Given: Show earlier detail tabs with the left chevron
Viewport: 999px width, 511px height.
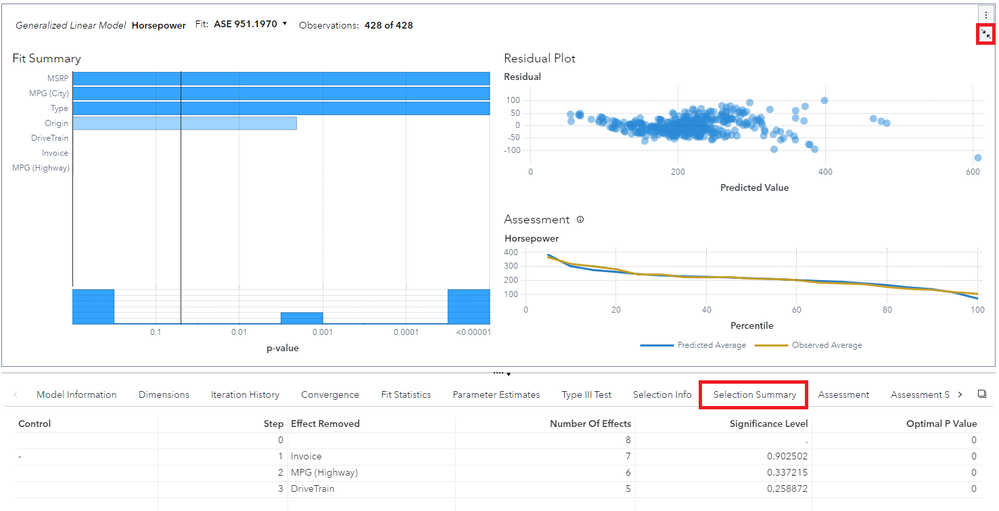Looking at the screenshot, I should pyautogui.click(x=15, y=394).
